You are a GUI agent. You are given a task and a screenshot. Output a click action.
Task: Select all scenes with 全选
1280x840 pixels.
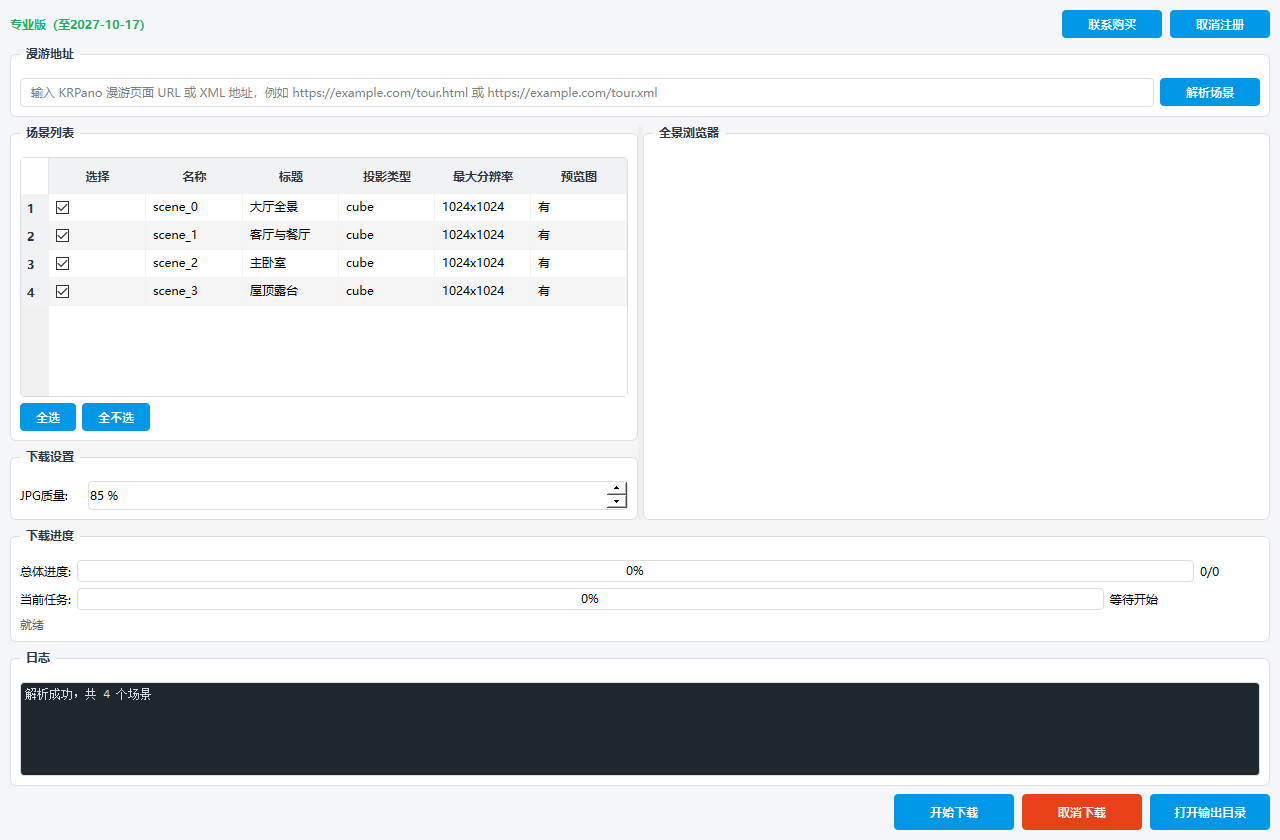pyautogui.click(x=48, y=417)
